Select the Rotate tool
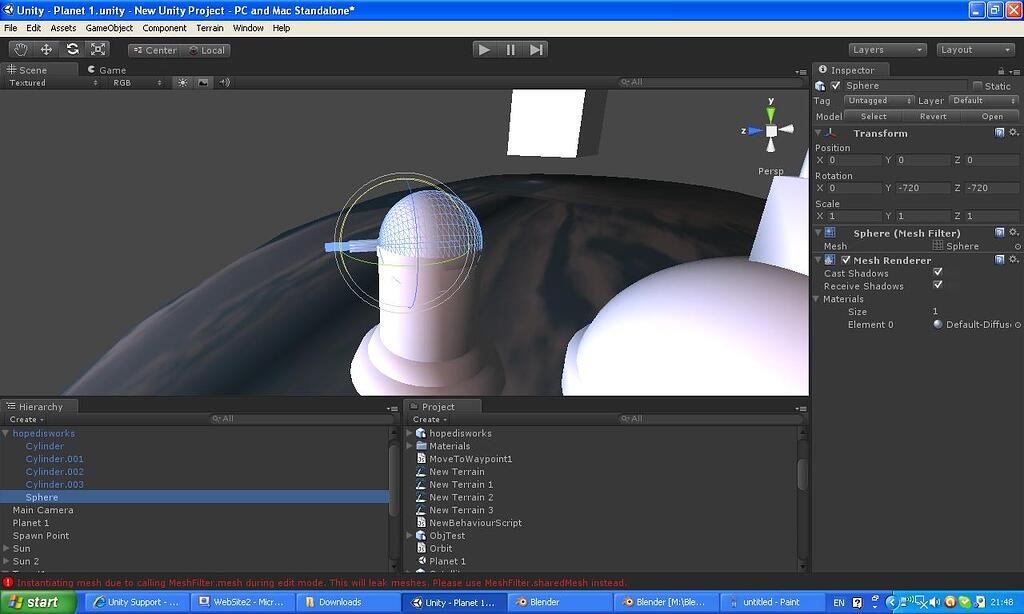 pyautogui.click(x=72, y=49)
